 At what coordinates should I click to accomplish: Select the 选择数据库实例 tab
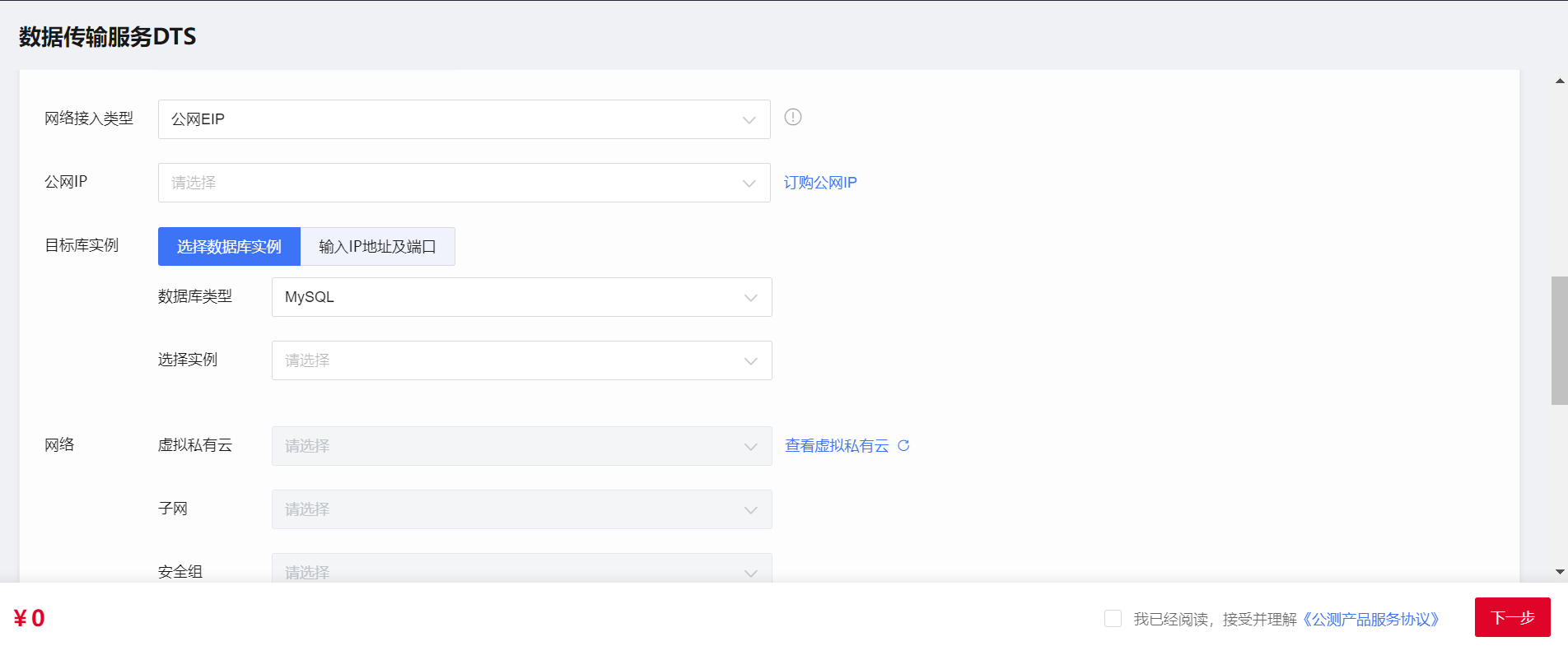[229, 247]
